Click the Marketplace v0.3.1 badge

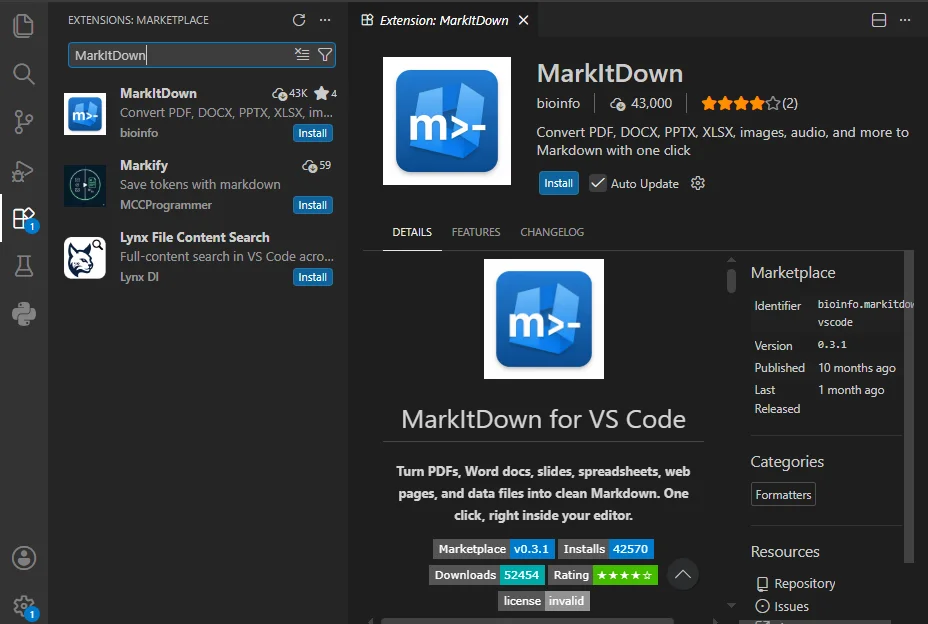(x=494, y=549)
